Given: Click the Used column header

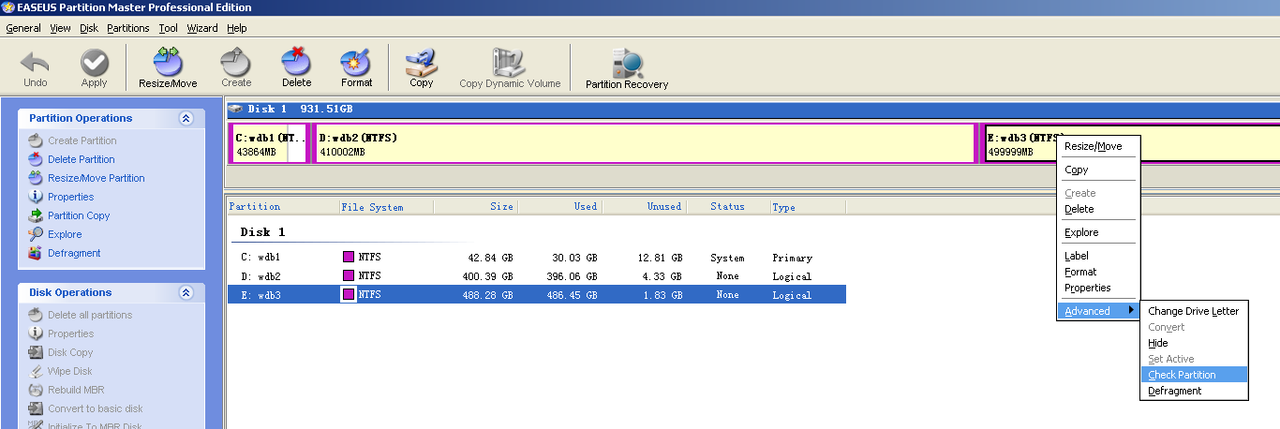Looking at the screenshot, I should 561,207.
